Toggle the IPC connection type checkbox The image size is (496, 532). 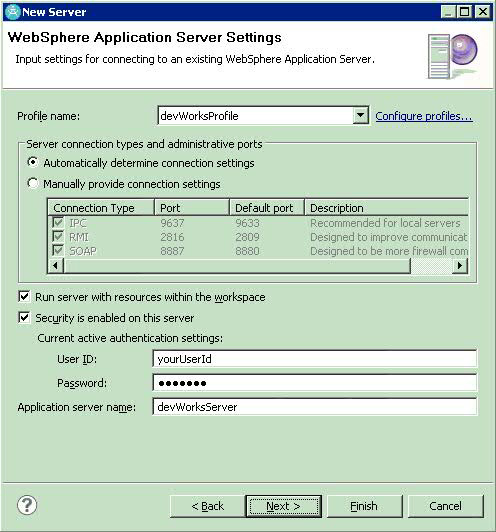tap(58, 223)
